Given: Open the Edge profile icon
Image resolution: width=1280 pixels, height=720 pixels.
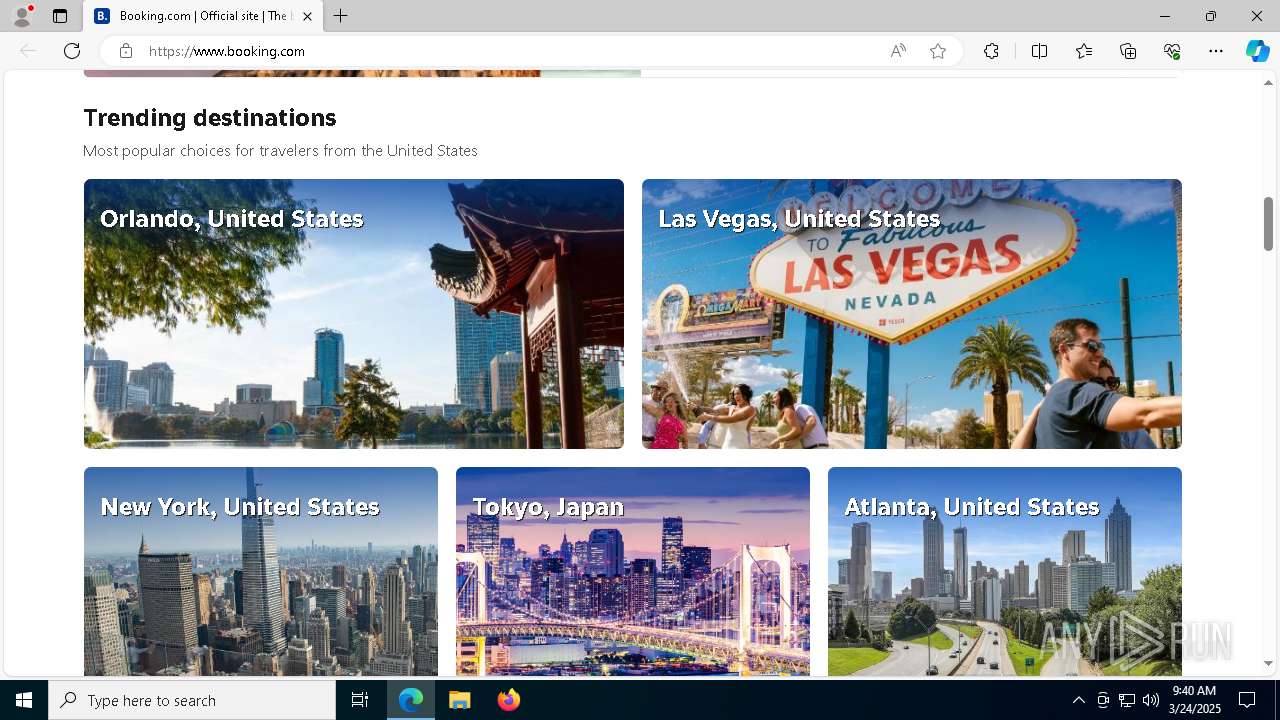Looking at the screenshot, I should pos(22,16).
